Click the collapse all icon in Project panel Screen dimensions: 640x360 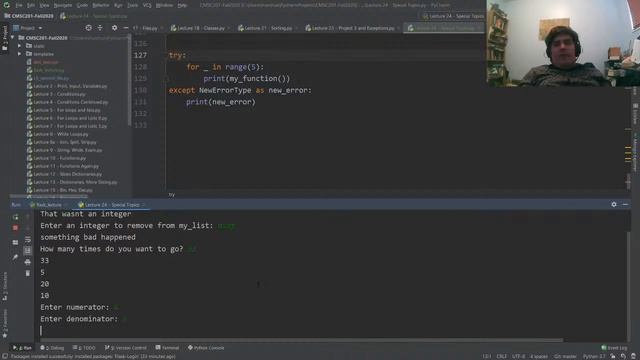[x=100, y=28]
